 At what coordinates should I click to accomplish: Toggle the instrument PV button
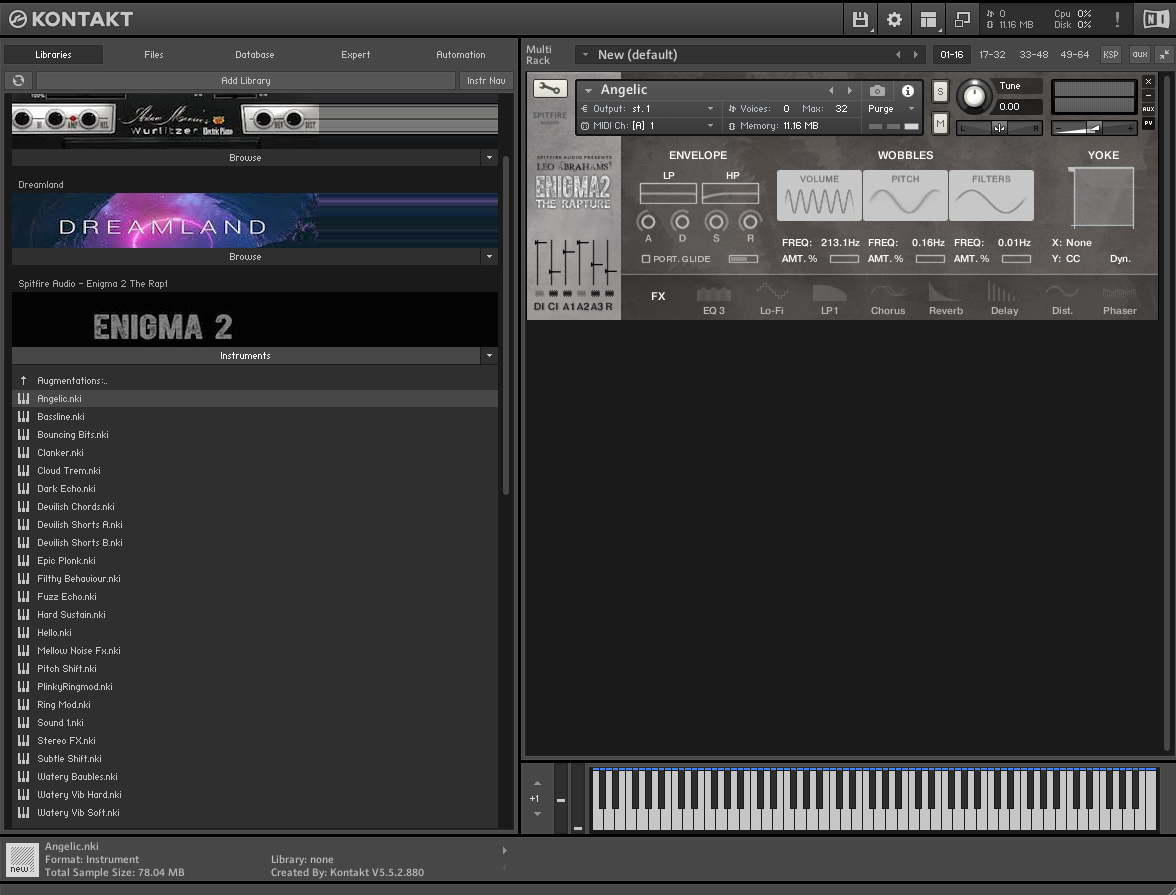1148,123
